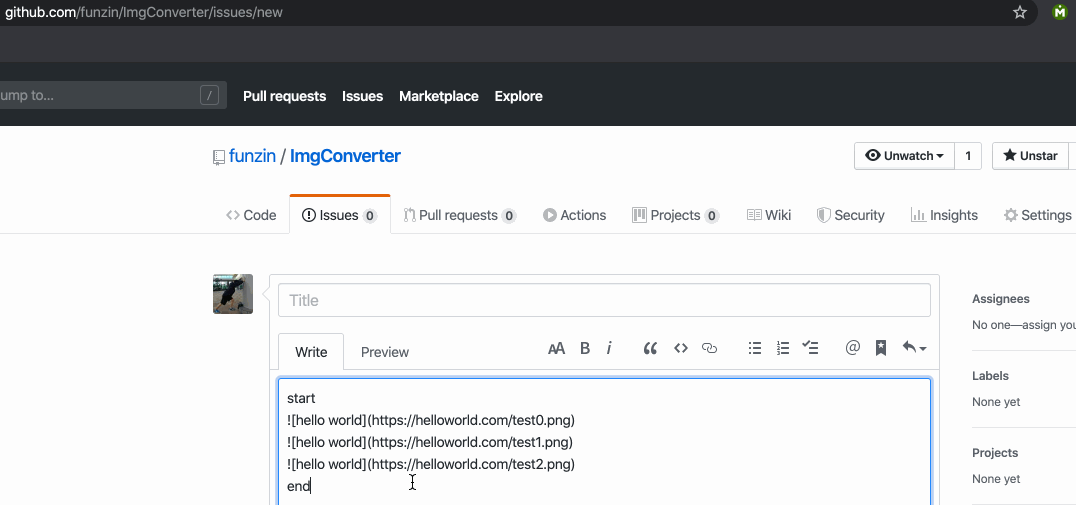
Task: Insert code formatting
Action: click(x=681, y=349)
